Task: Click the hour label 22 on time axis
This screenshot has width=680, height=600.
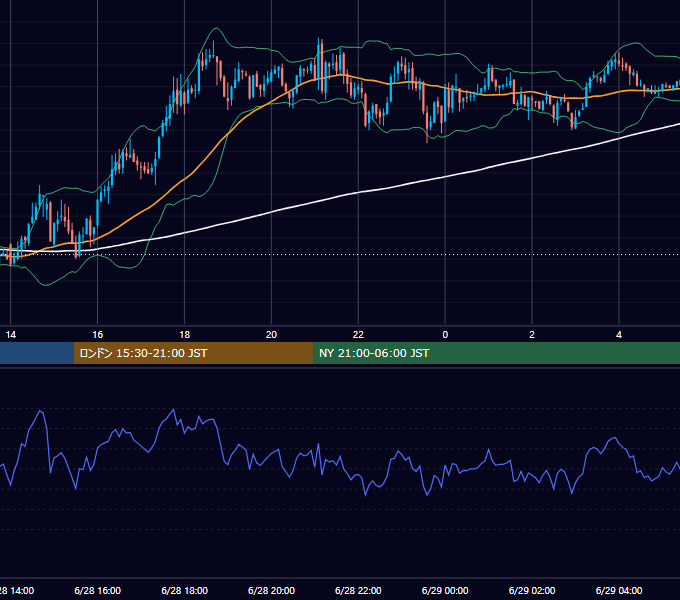Action: pos(358,335)
